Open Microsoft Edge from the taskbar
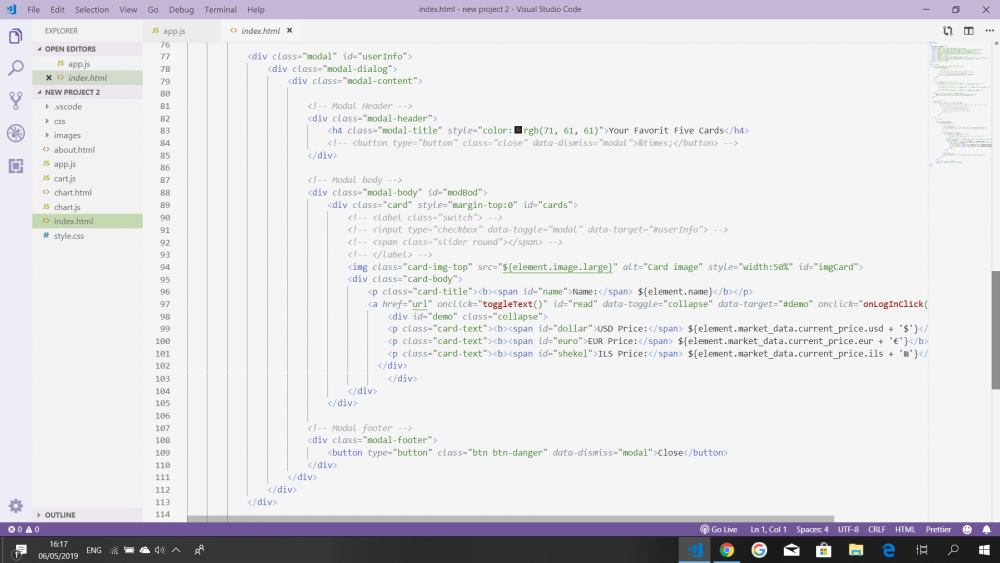 pos(888,550)
